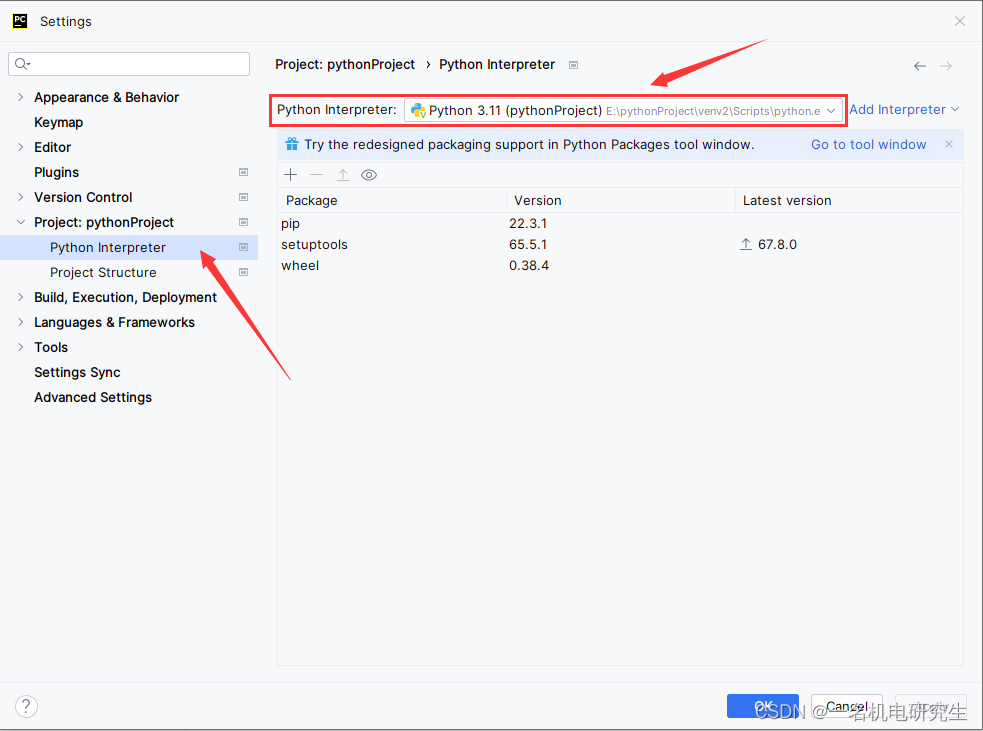
Task: Sort by the Version column header
Action: point(621,201)
